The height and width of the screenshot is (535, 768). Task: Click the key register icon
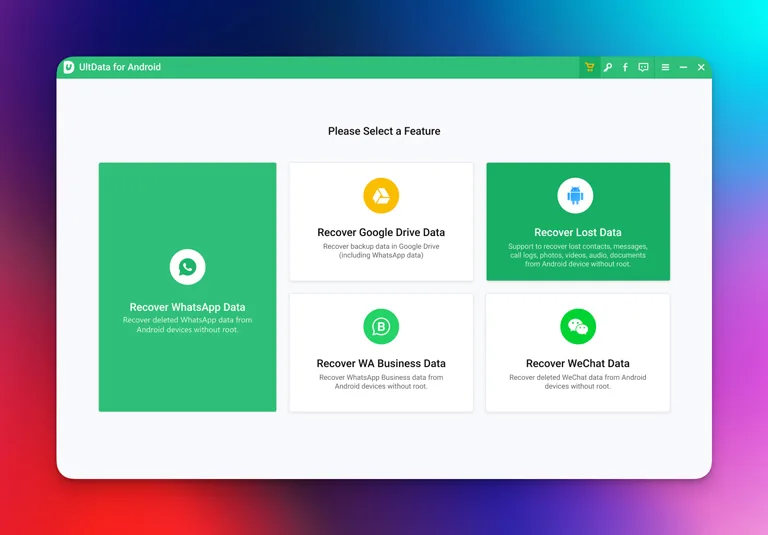pos(607,67)
